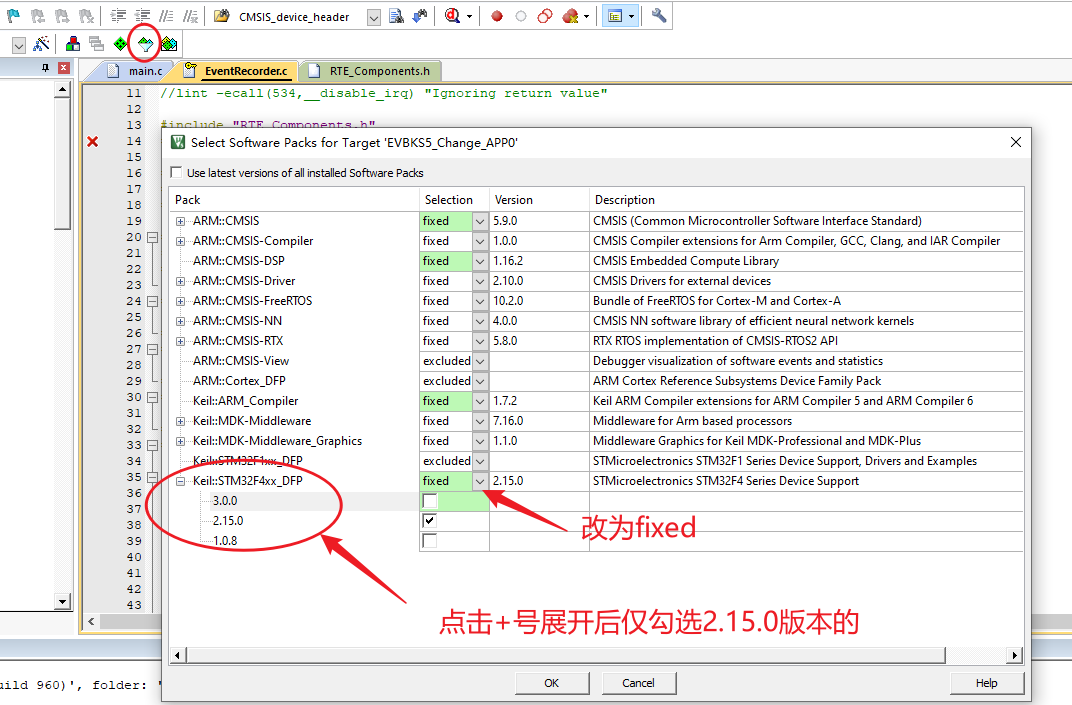
Task: Check the 3.0.0 version checkbox
Action: pyautogui.click(x=428, y=500)
